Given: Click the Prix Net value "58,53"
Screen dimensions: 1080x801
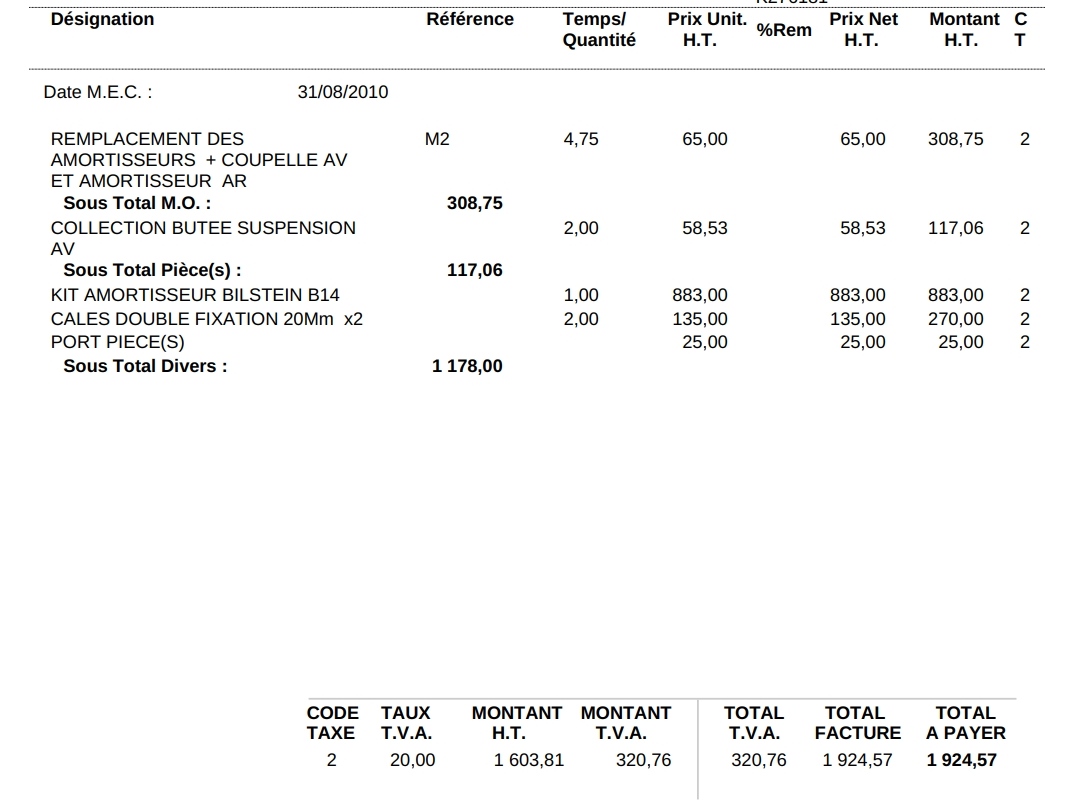Looking at the screenshot, I should (x=862, y=228).
